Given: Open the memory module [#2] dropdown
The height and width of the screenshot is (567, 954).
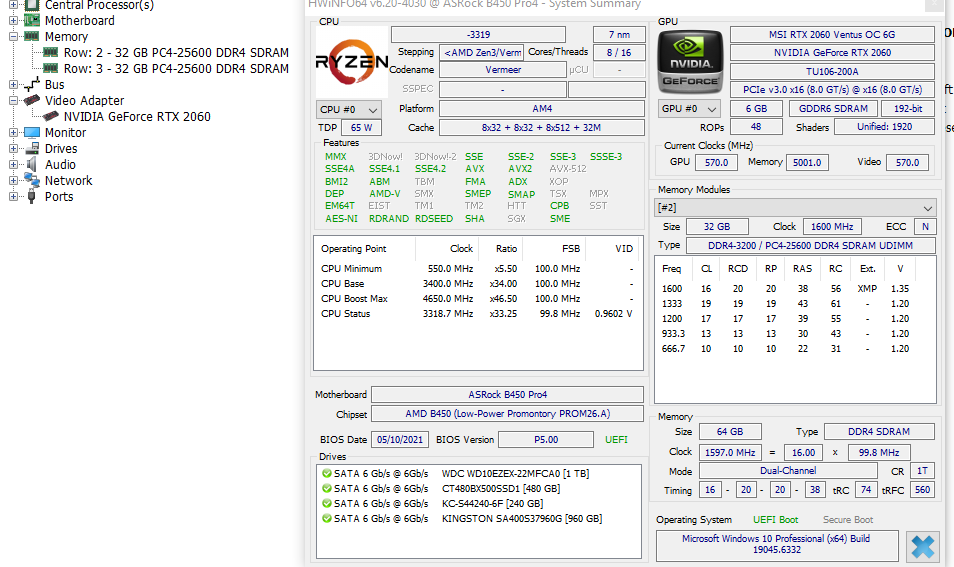Looking at the screenshot, I should 795,207.
